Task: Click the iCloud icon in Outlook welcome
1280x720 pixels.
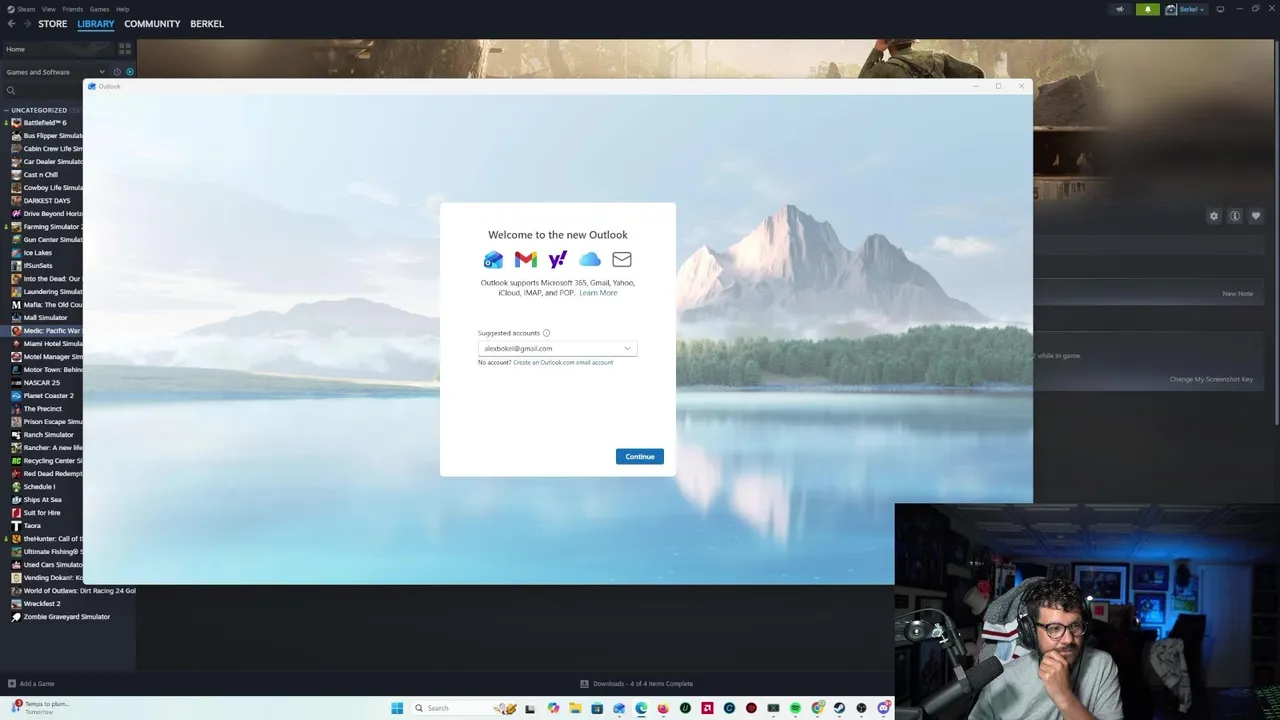Action: [590, 259]
